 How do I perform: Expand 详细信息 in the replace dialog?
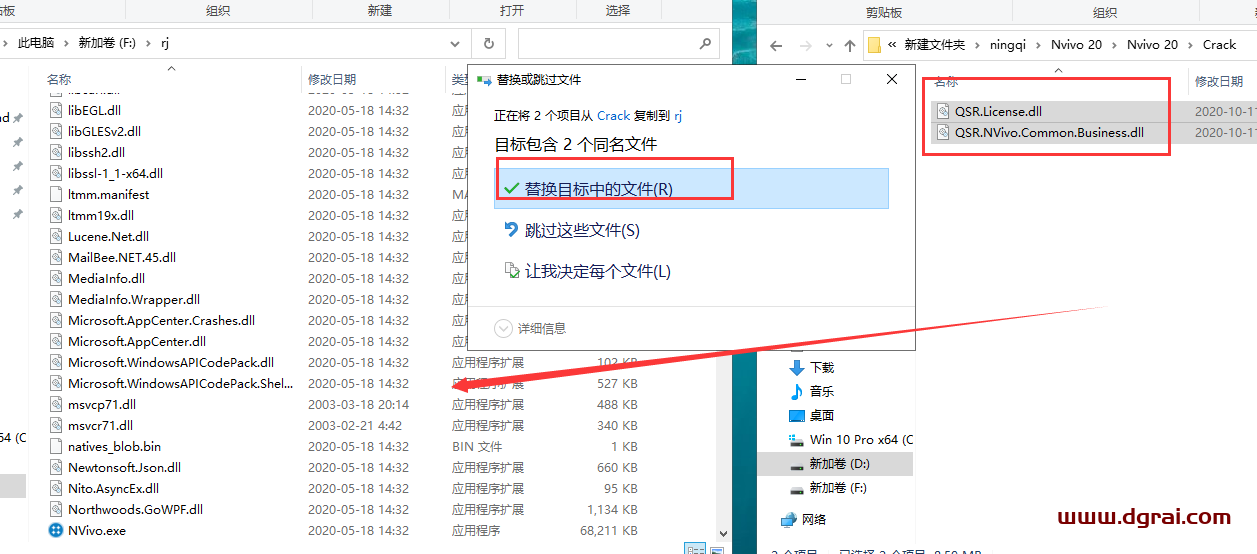530,328
